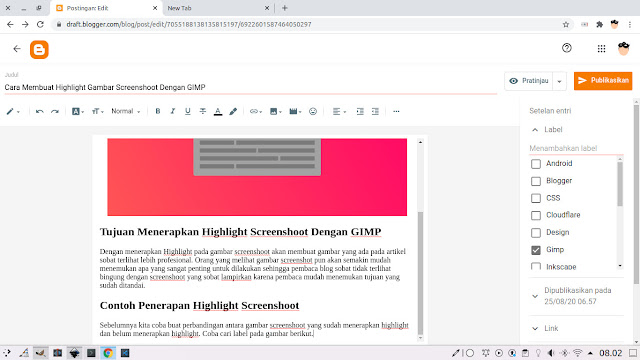Open the font size dropdown
The width and height of the screenshot is (640, 360).
98,111
